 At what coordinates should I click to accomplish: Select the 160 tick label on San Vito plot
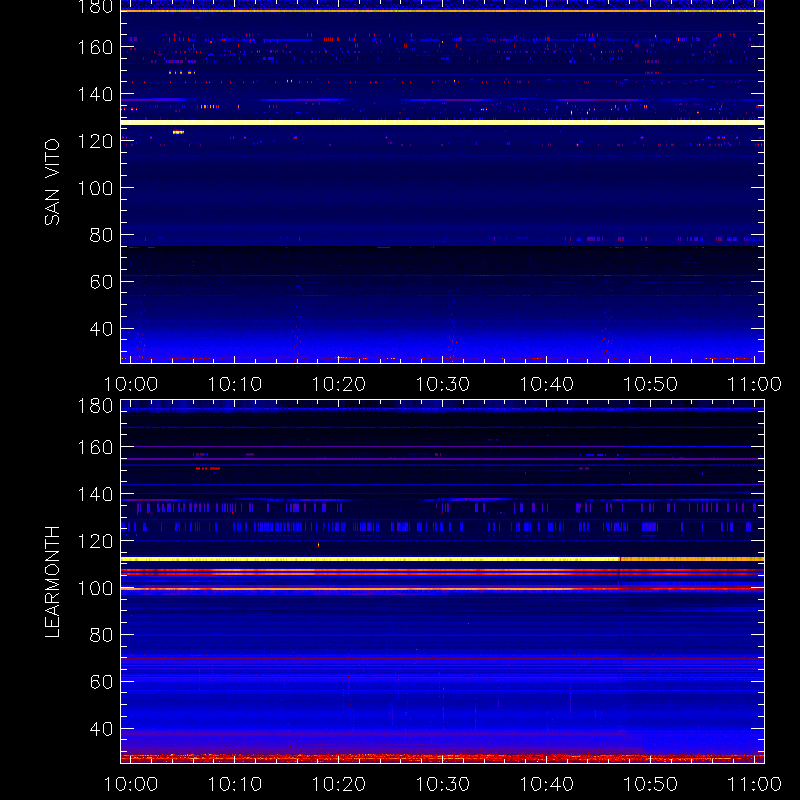[x=95, y=47]
